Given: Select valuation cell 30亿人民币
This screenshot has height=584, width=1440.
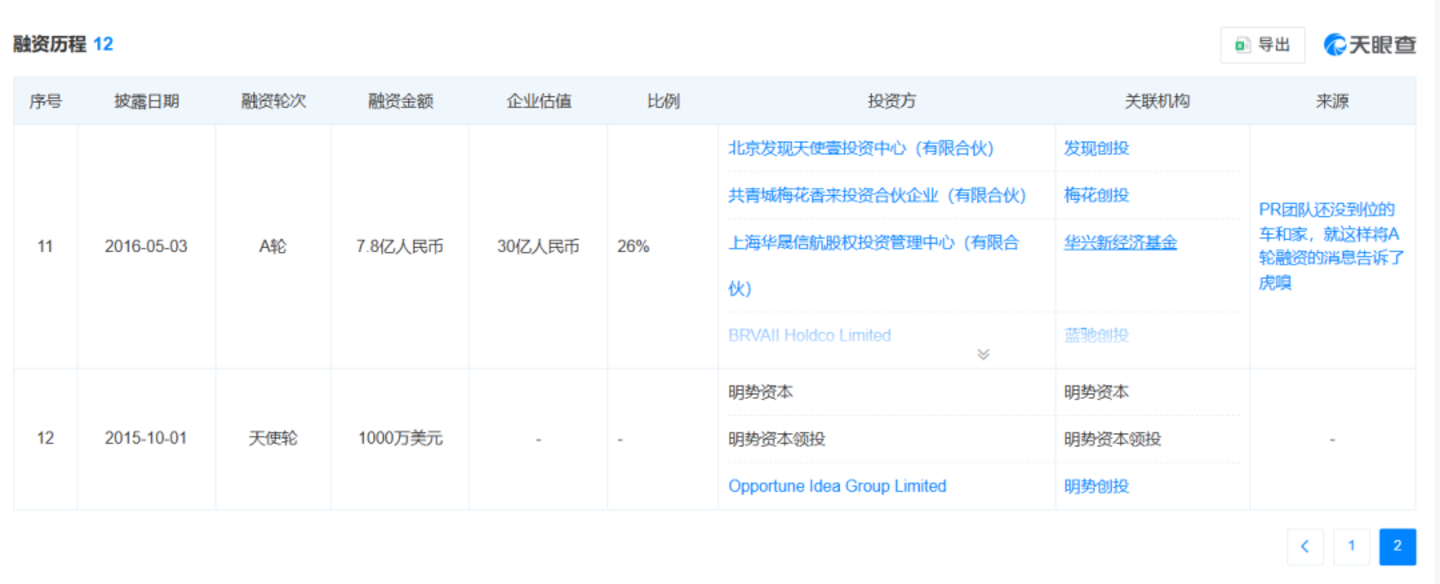Looking at the screenshot, I should [538, 246].
